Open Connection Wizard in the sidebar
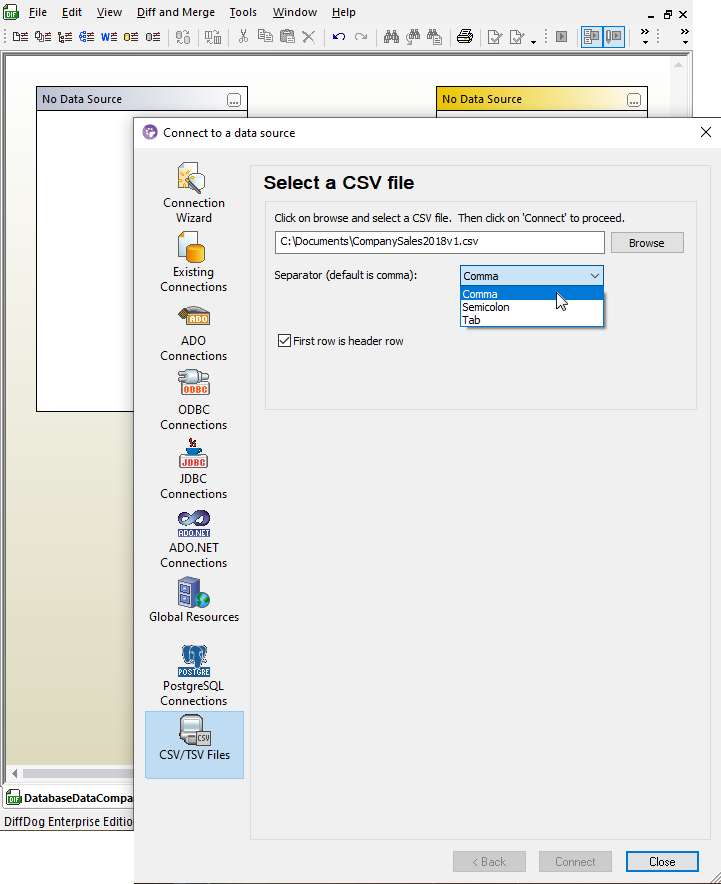This screenshot has height=884, width=721. tap(194, 193)
